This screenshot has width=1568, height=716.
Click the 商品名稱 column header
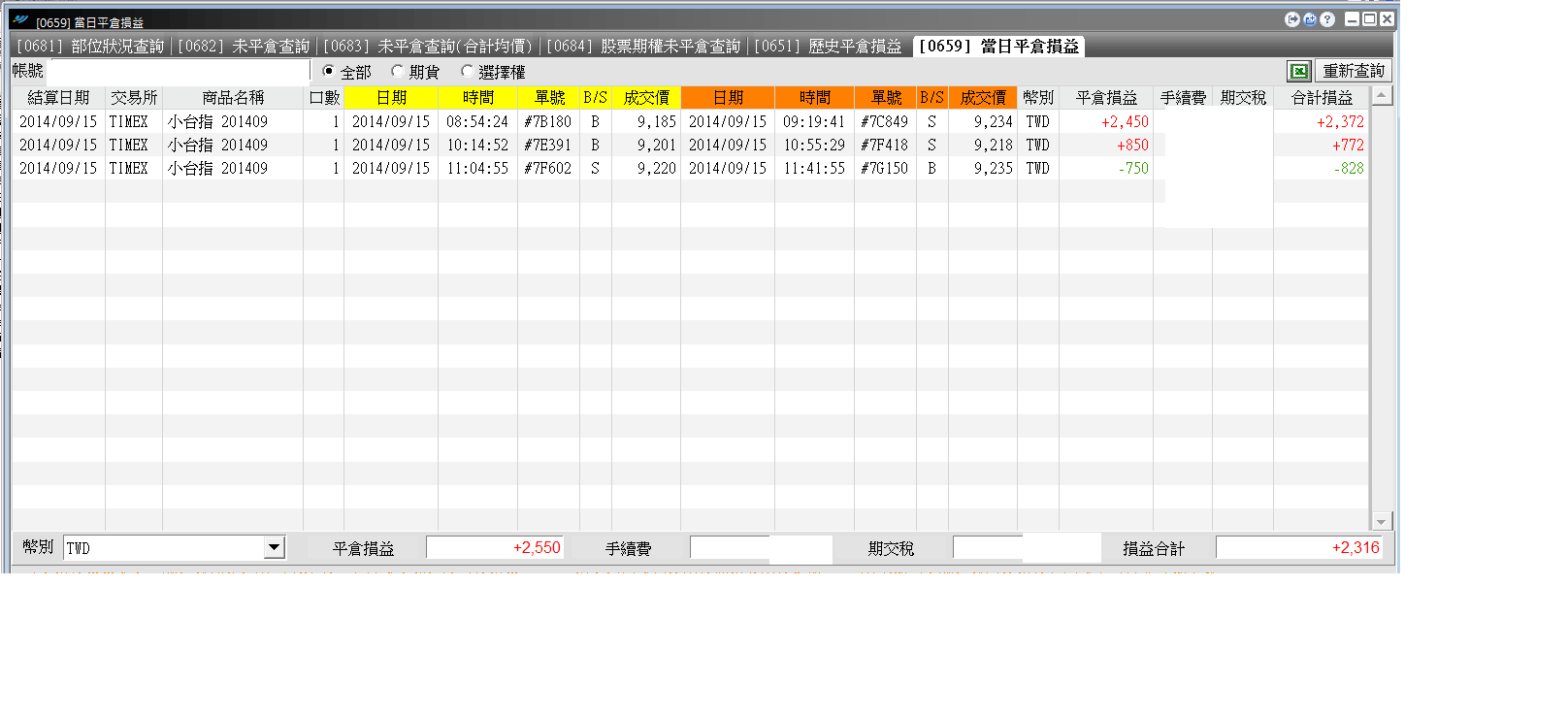[233, 98]
